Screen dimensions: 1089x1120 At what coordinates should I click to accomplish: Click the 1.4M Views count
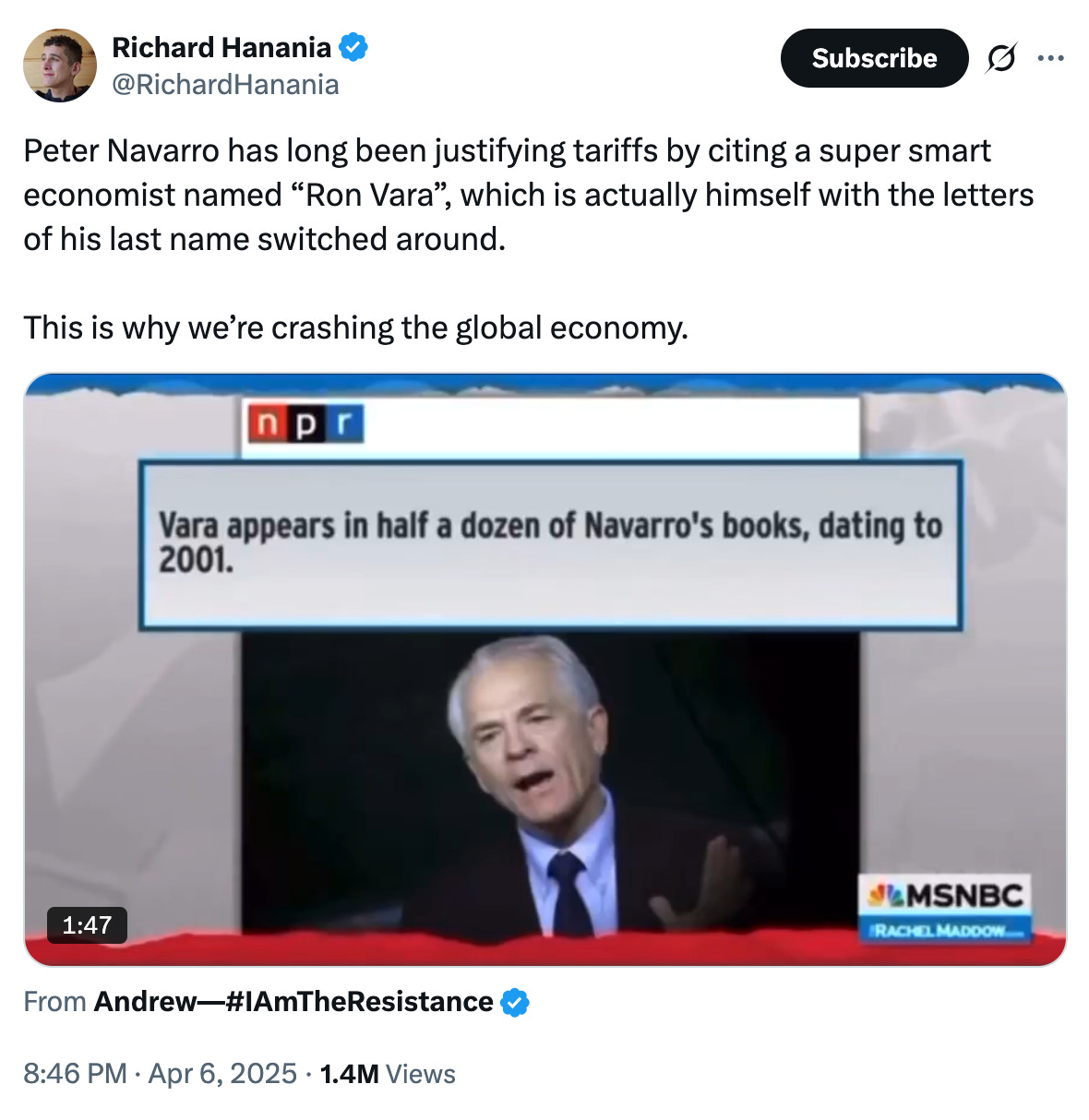point(388,1074)
